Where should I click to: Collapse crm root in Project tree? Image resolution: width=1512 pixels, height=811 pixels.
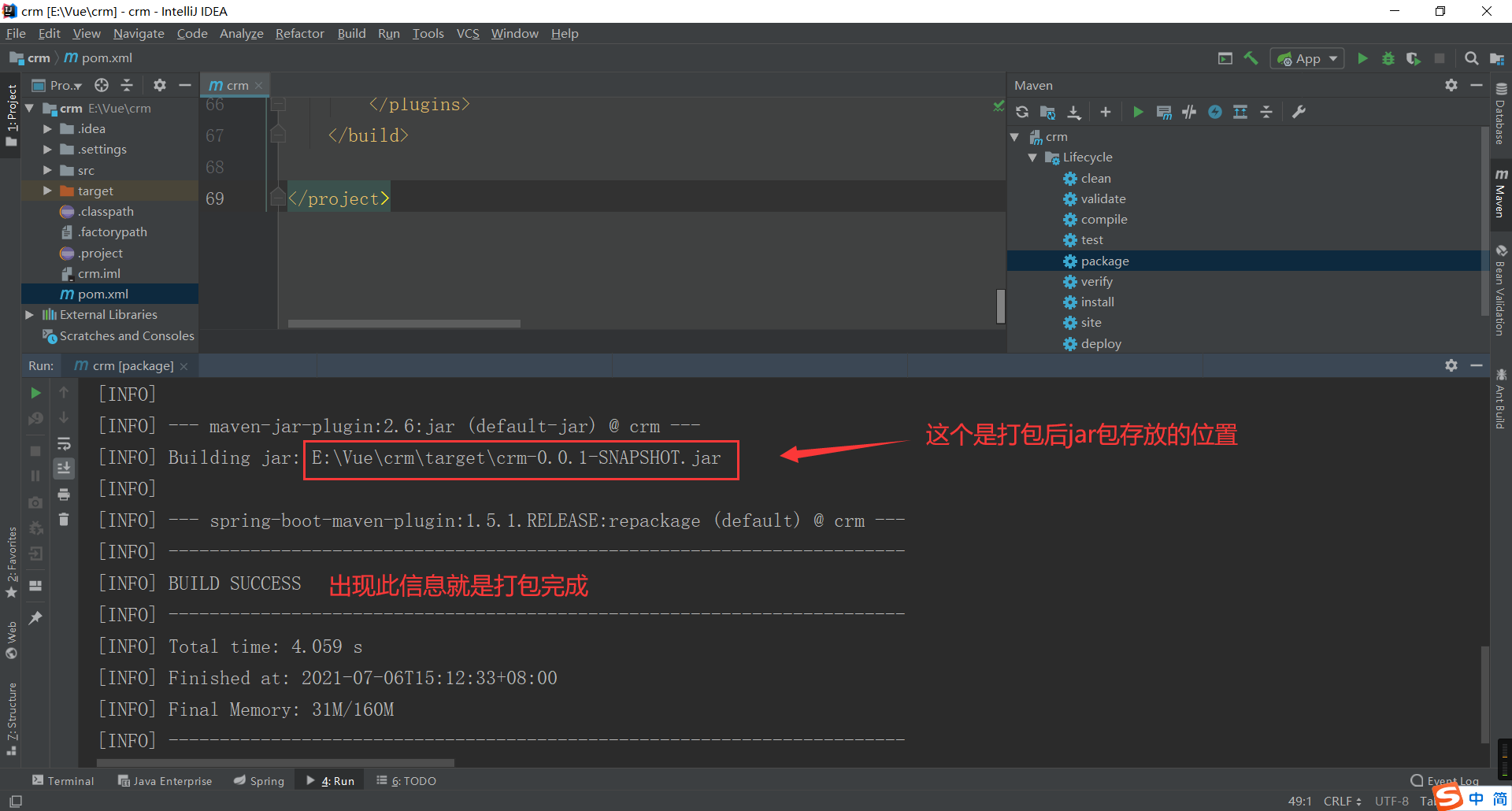click(x=29, y=108)
